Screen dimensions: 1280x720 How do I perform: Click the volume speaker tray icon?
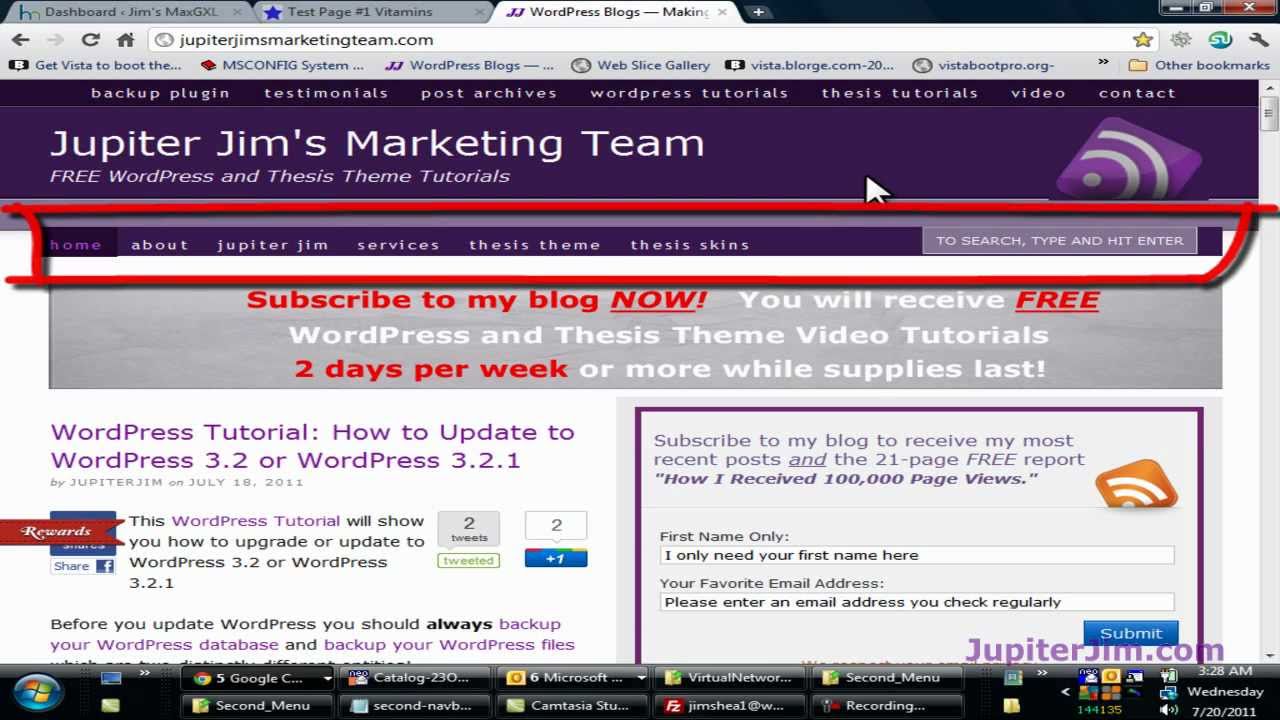click(x=1167, y=709)
